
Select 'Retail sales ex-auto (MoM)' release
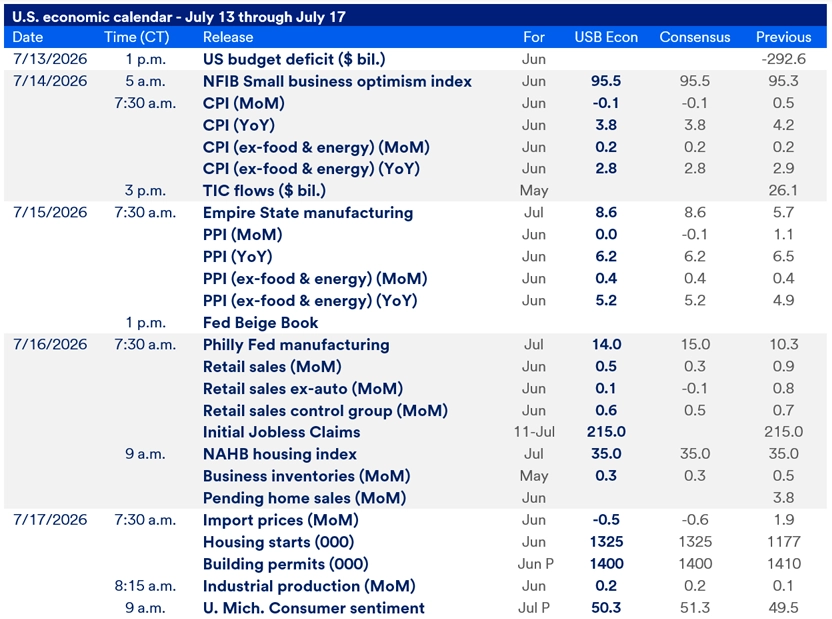tap(303, 389)
